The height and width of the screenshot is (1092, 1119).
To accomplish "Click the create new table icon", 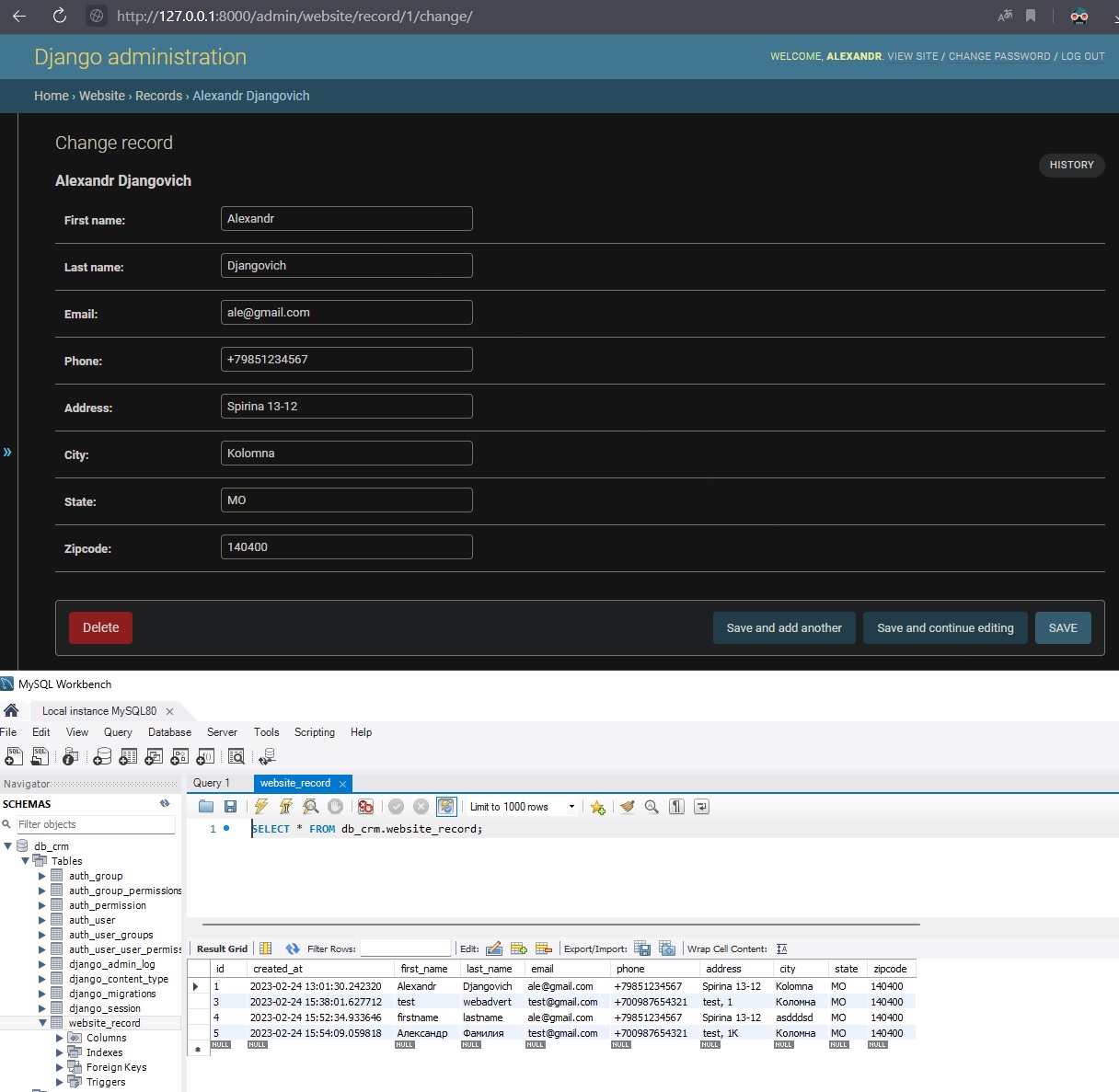I will coord(128,756).
